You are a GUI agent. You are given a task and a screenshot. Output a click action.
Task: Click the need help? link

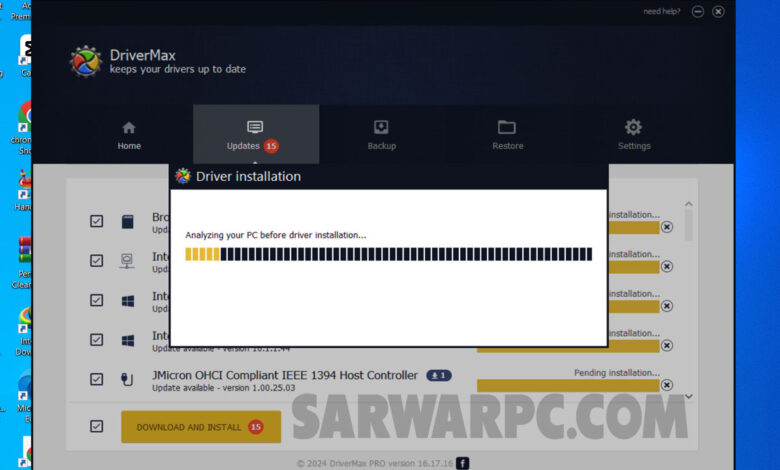[x=661, y=11]
